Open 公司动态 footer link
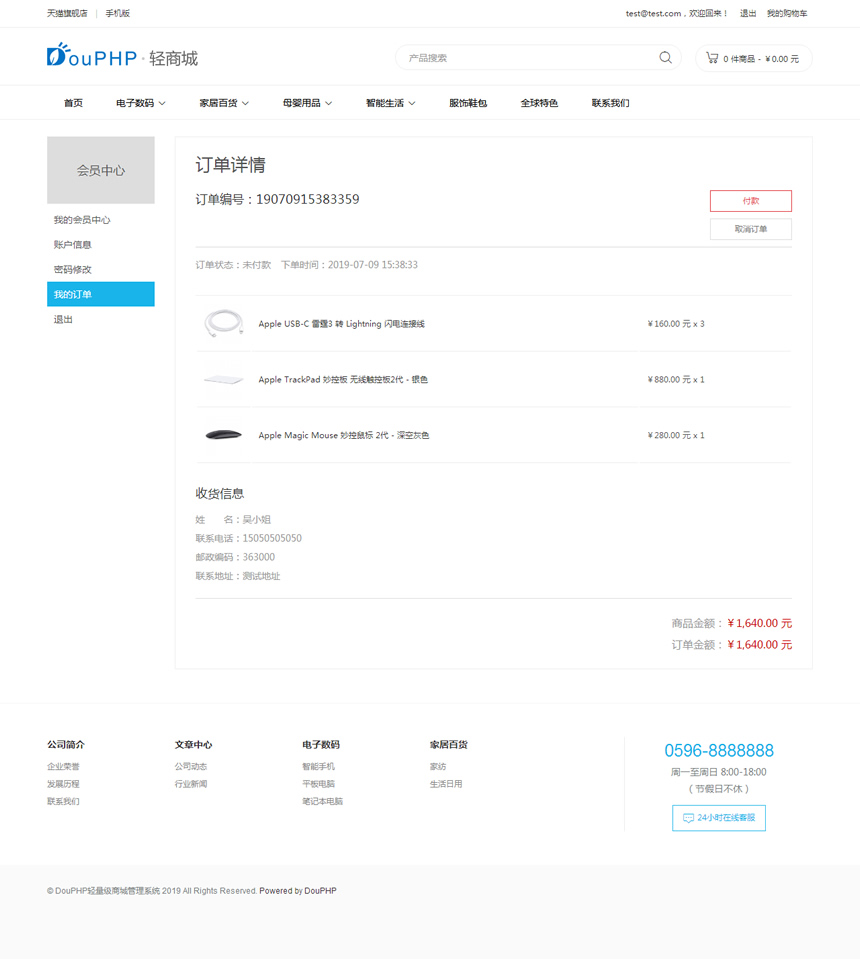Screen dimensions: 860x959 191,766
